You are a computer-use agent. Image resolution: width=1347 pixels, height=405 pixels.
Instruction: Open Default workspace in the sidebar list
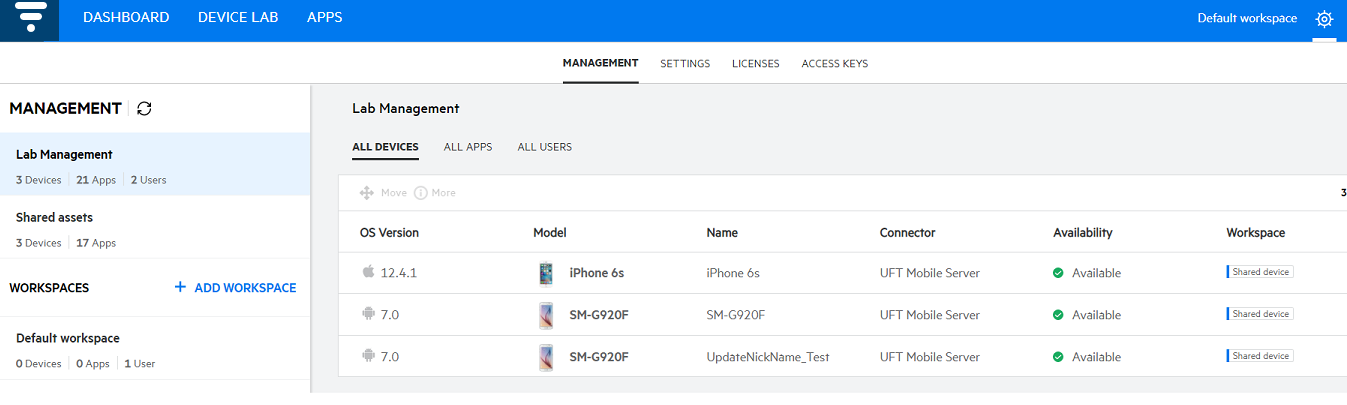coord(68,338)
